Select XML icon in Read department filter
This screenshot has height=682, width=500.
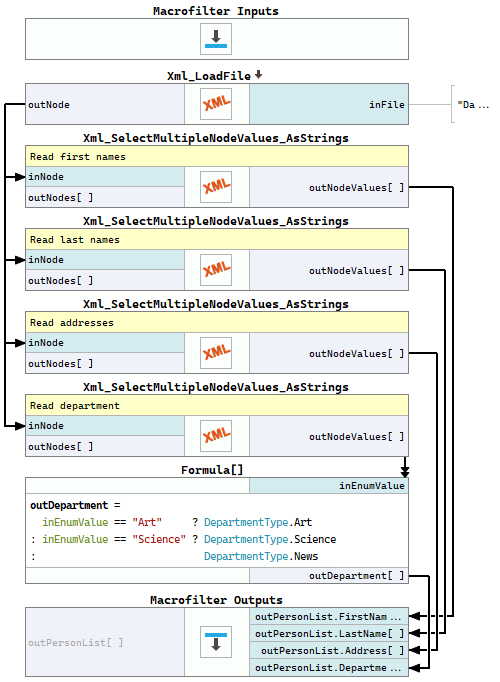point(216,436)
